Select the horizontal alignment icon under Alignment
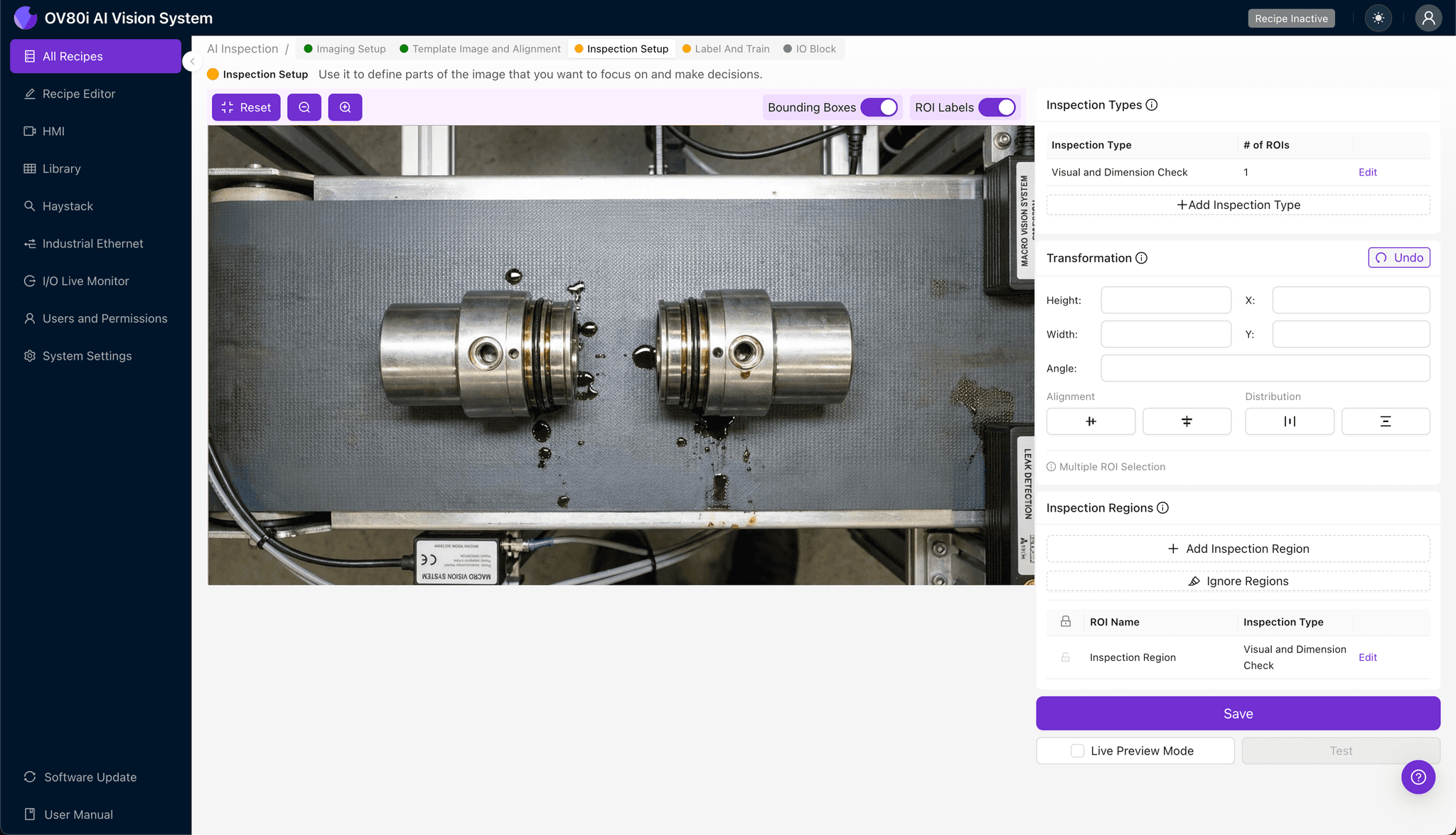This screenshot has height=835, width=1456. [1091, 421]
